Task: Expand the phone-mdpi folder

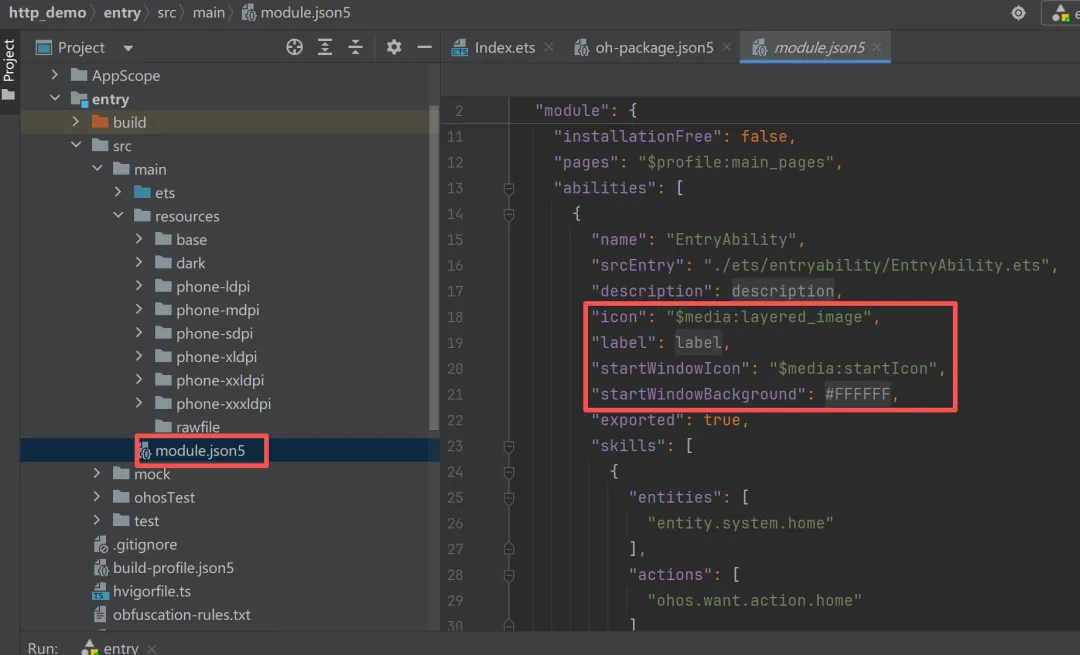Action: pyautogui.click(x=139, y=309)
